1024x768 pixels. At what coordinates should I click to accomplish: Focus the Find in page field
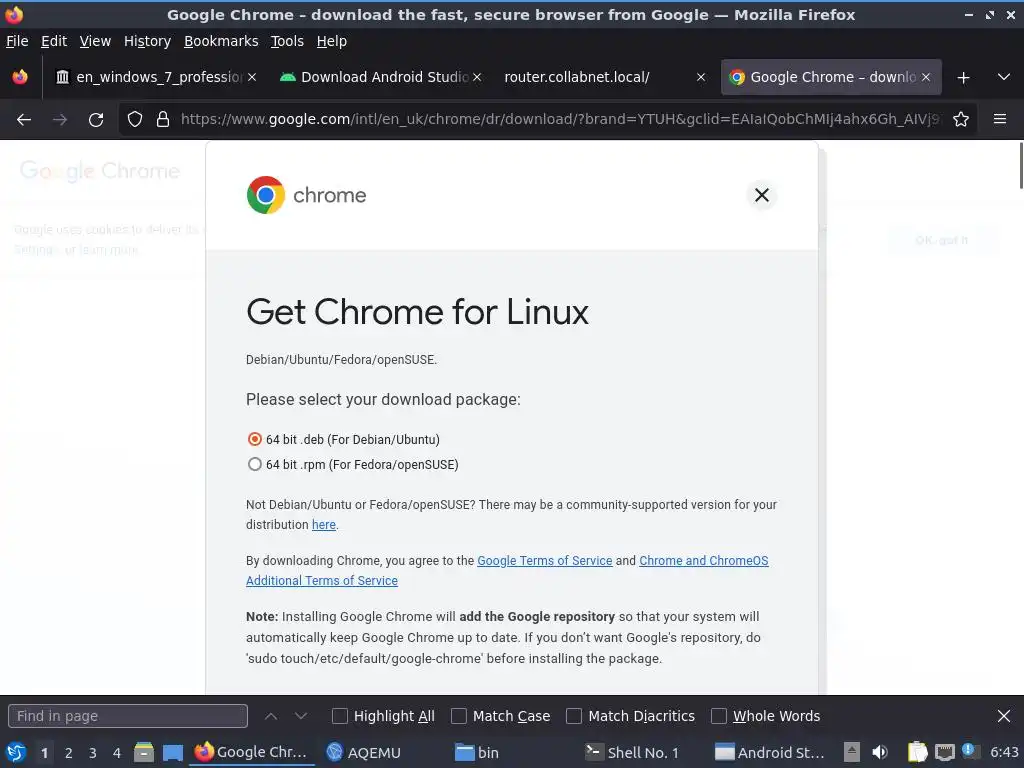[x=128, y=716]
